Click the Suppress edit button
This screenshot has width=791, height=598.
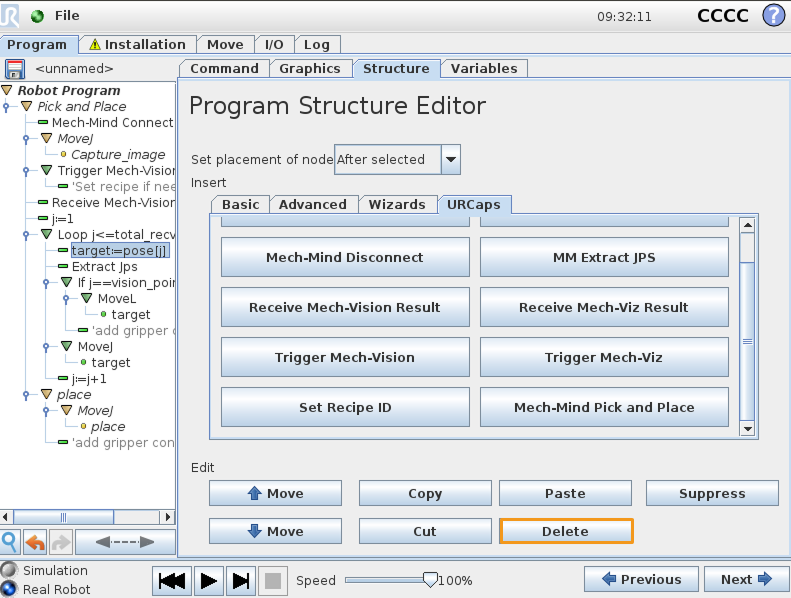click(x=711, y=493)
